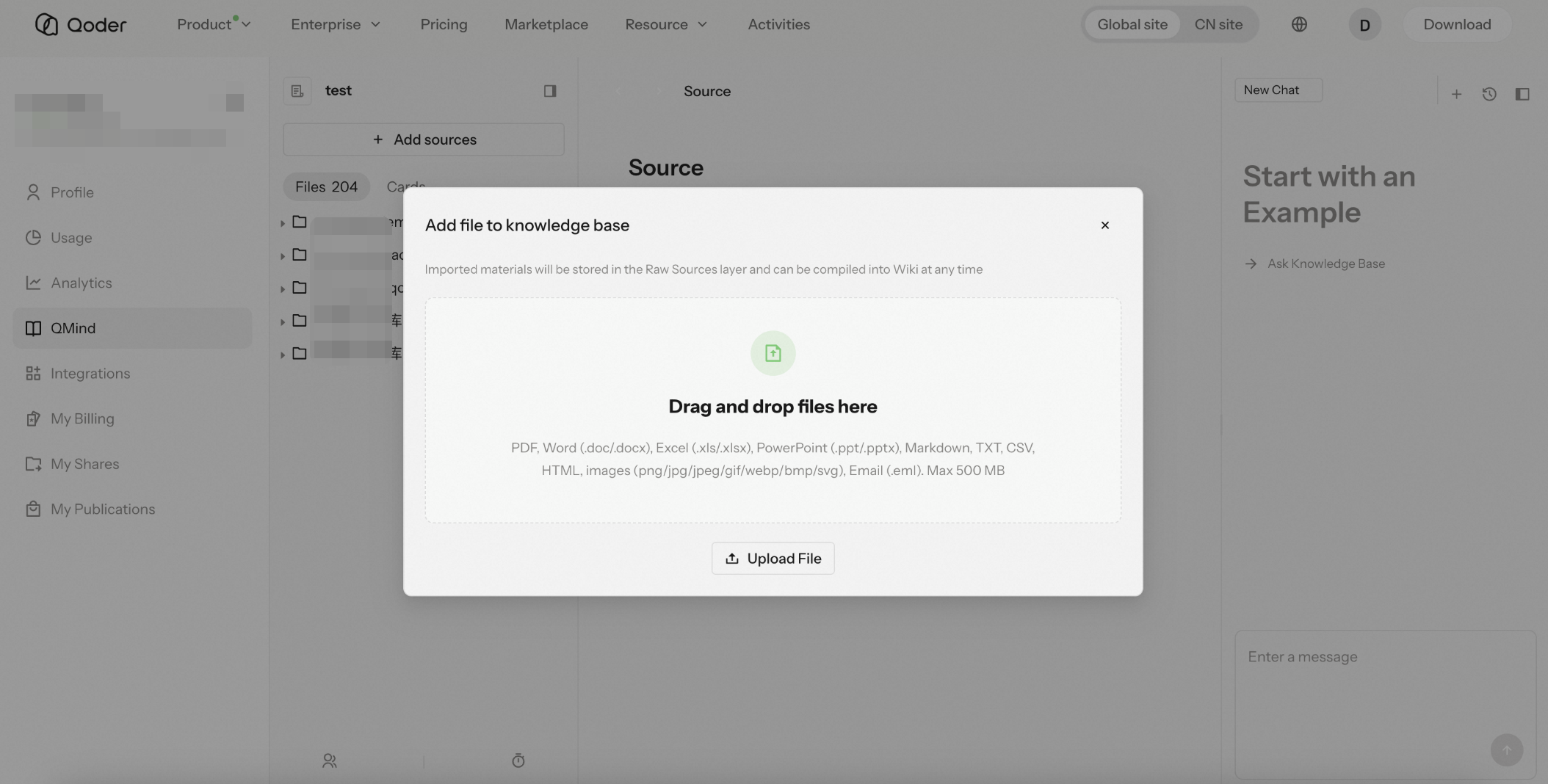Collapse the source panel using the sidebar icon
This screenshot has width=1548, height=784.
click(x=550, y=91)
